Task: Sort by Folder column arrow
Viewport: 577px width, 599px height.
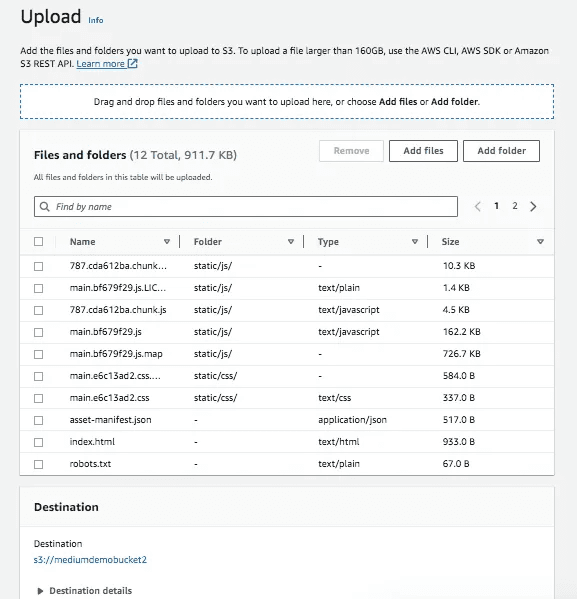Action: click(291, 241)
